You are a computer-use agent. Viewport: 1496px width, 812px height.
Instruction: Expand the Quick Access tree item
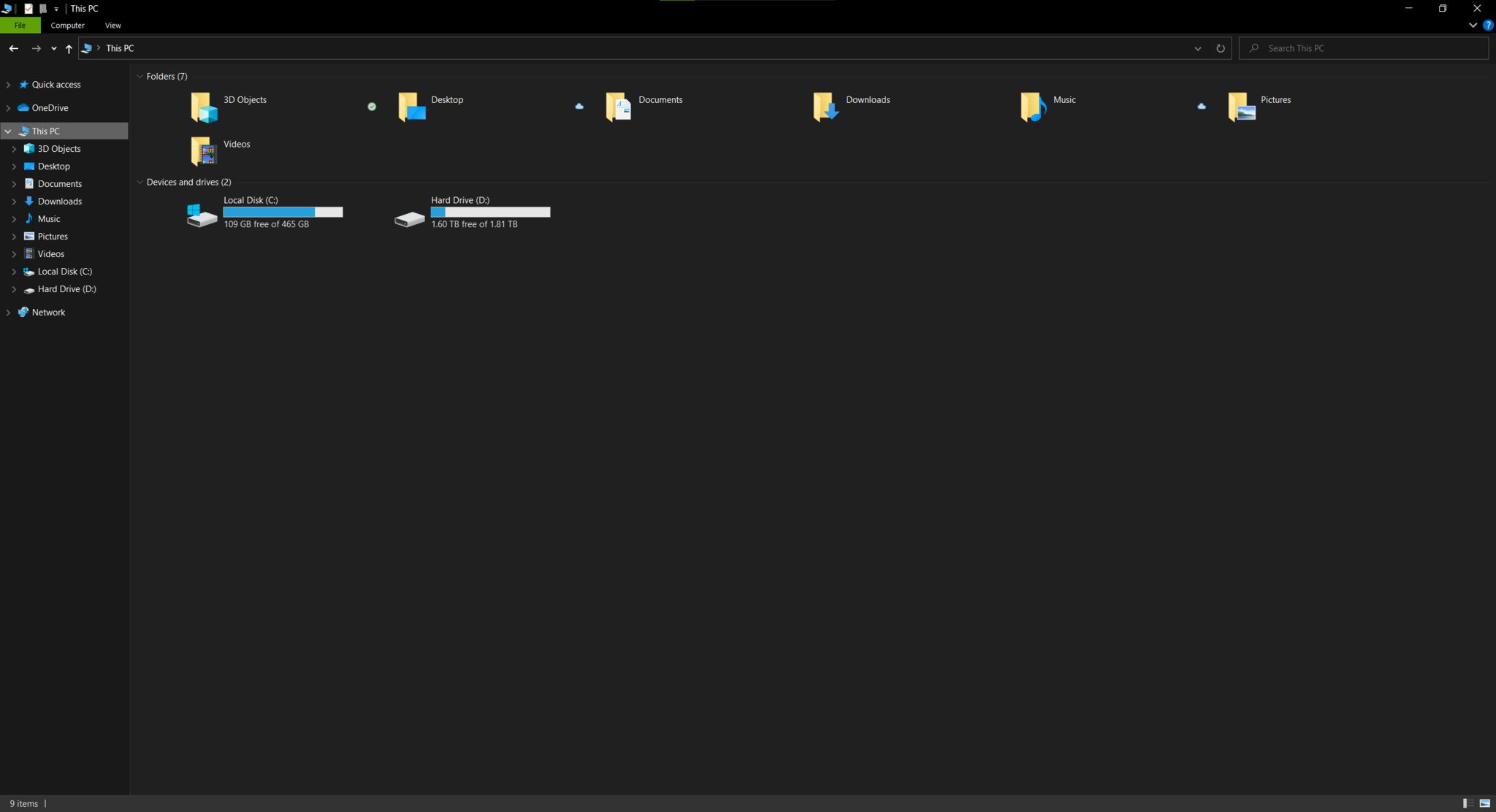coord(8,84)
